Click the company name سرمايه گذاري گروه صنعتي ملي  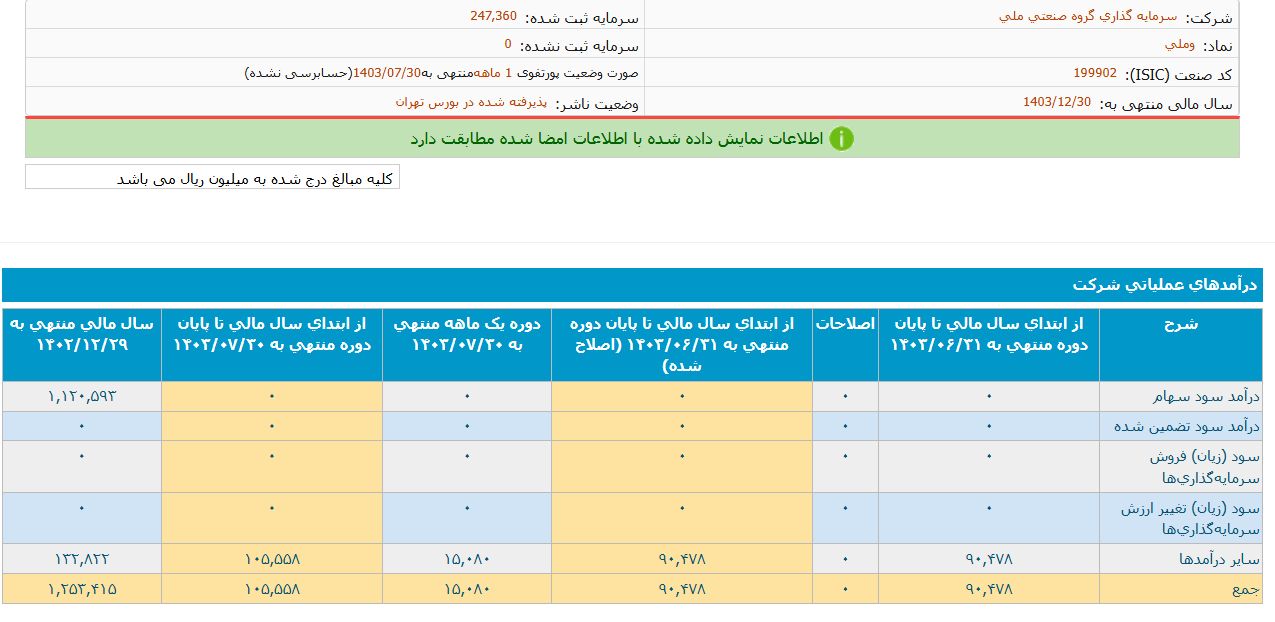(1088, 17)
